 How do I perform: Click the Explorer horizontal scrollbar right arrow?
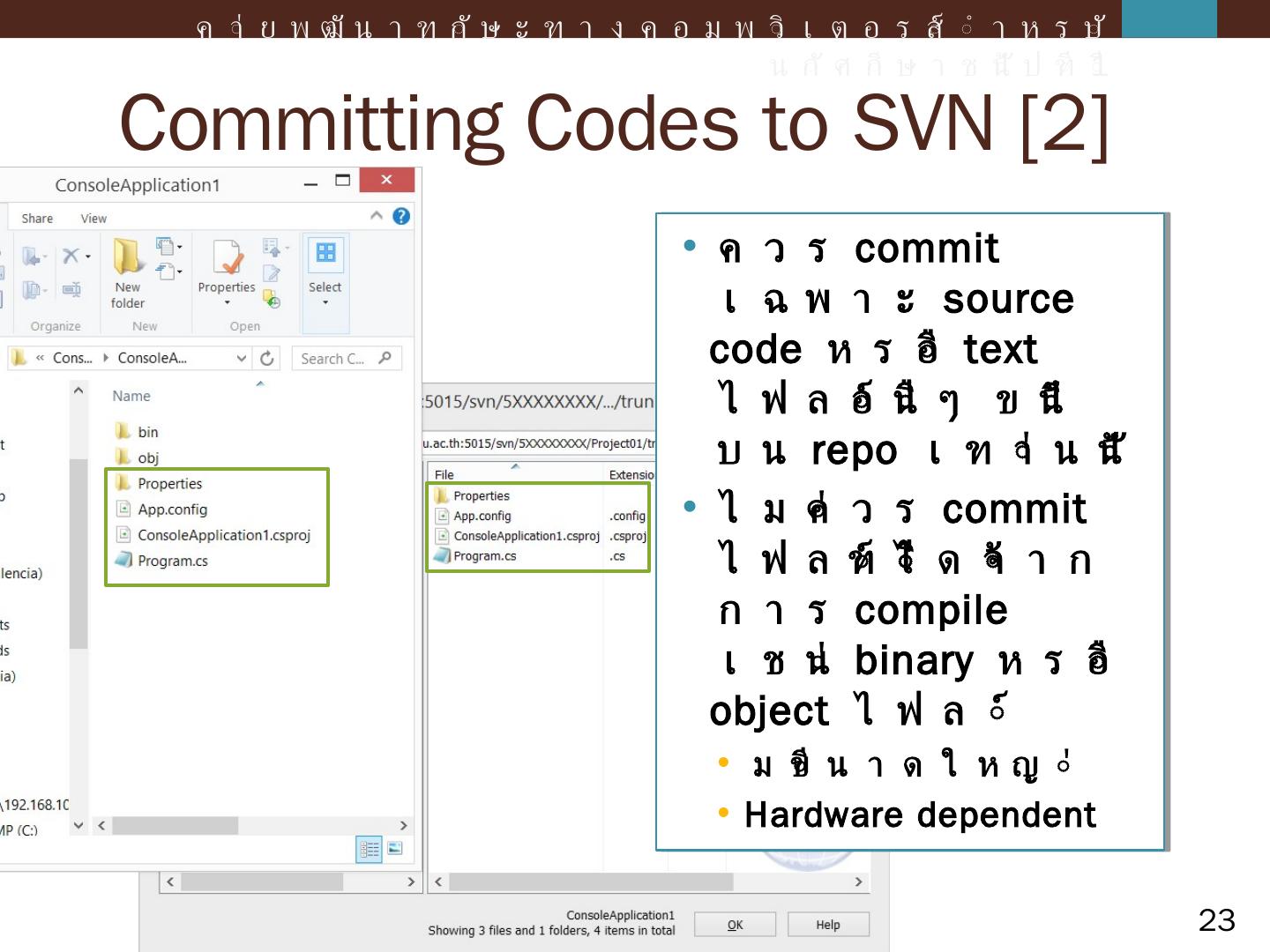point(404,826)
